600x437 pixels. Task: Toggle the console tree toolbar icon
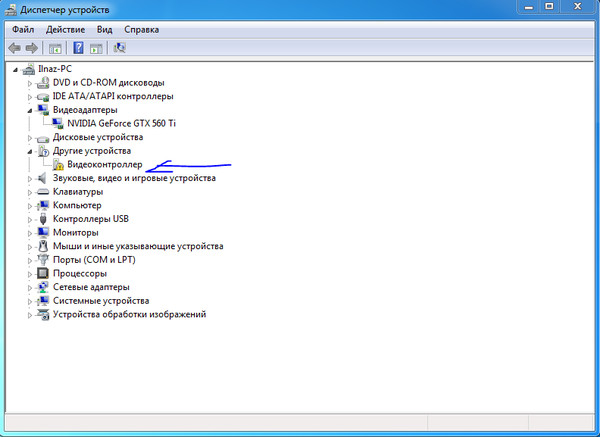click(x=55, y=49)
